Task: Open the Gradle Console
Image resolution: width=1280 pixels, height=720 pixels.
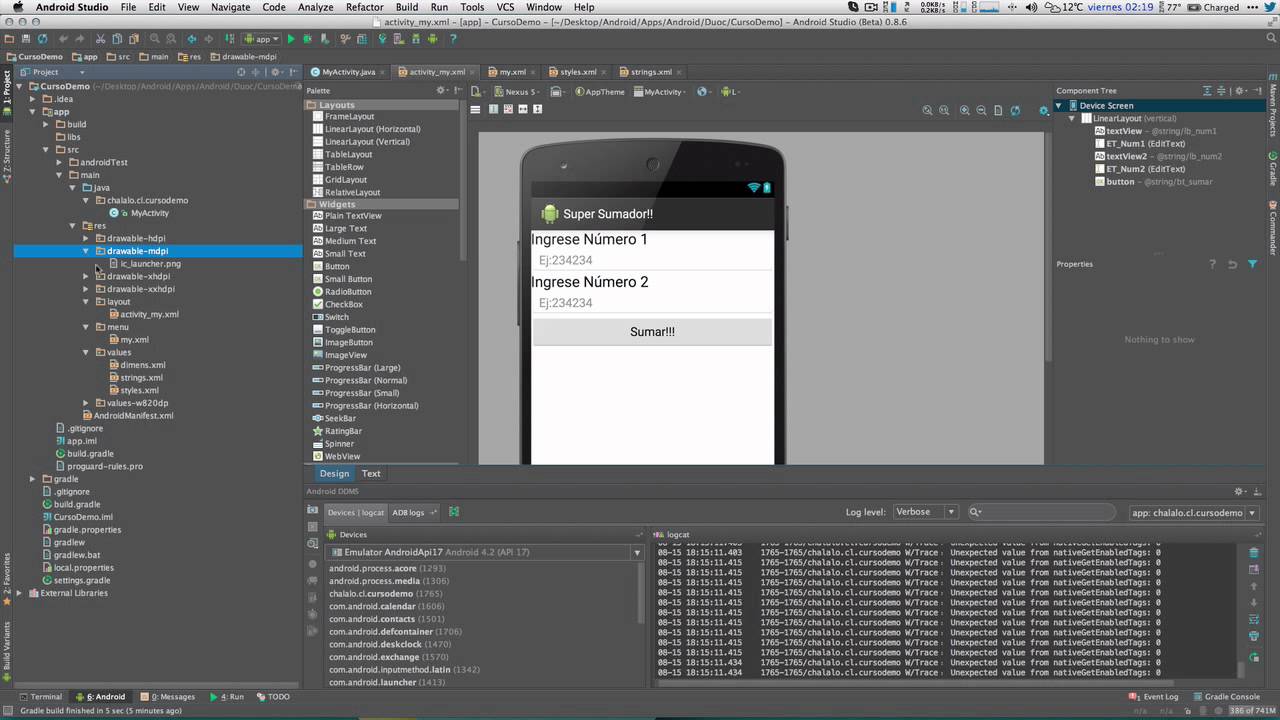Action: (1226, 697)
